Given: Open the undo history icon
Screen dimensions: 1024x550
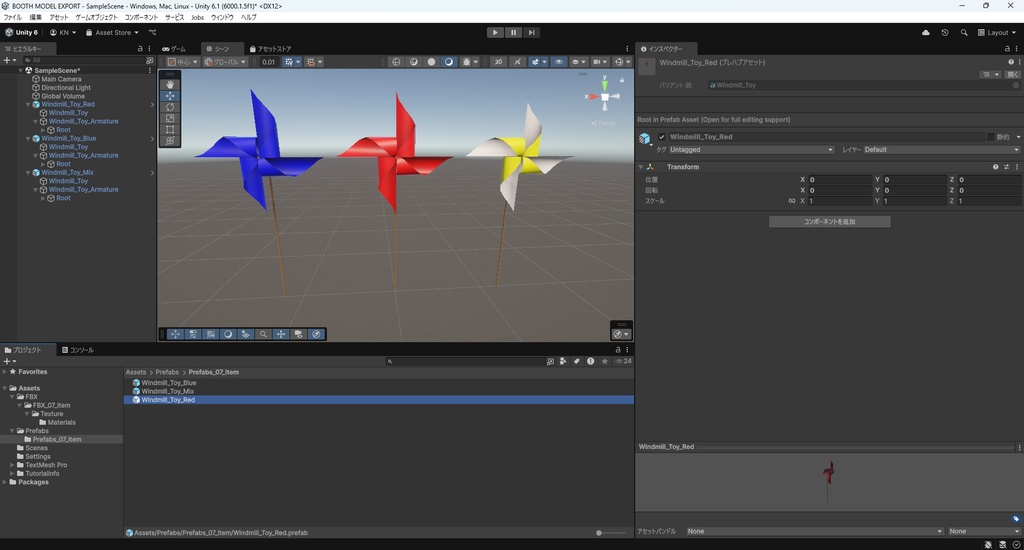Looking at the screenshot, I should click(x=945, y=32).
